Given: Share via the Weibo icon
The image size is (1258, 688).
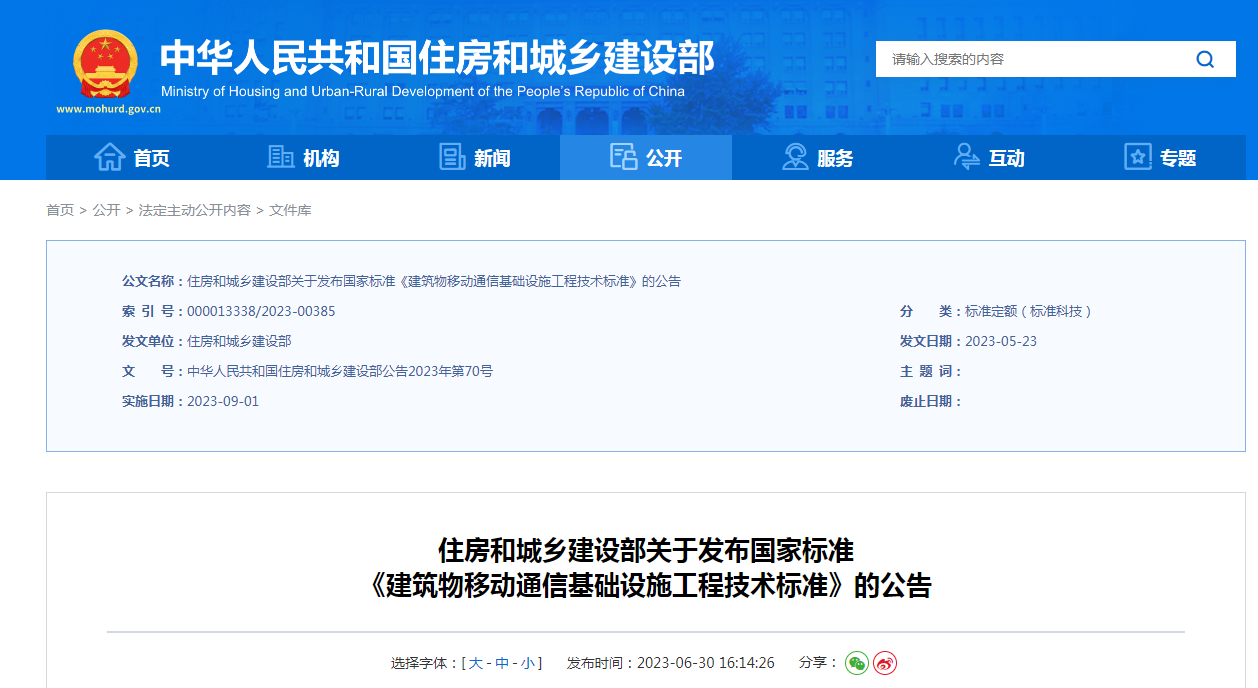Looking at the screenshot, I should pos(885,663).
